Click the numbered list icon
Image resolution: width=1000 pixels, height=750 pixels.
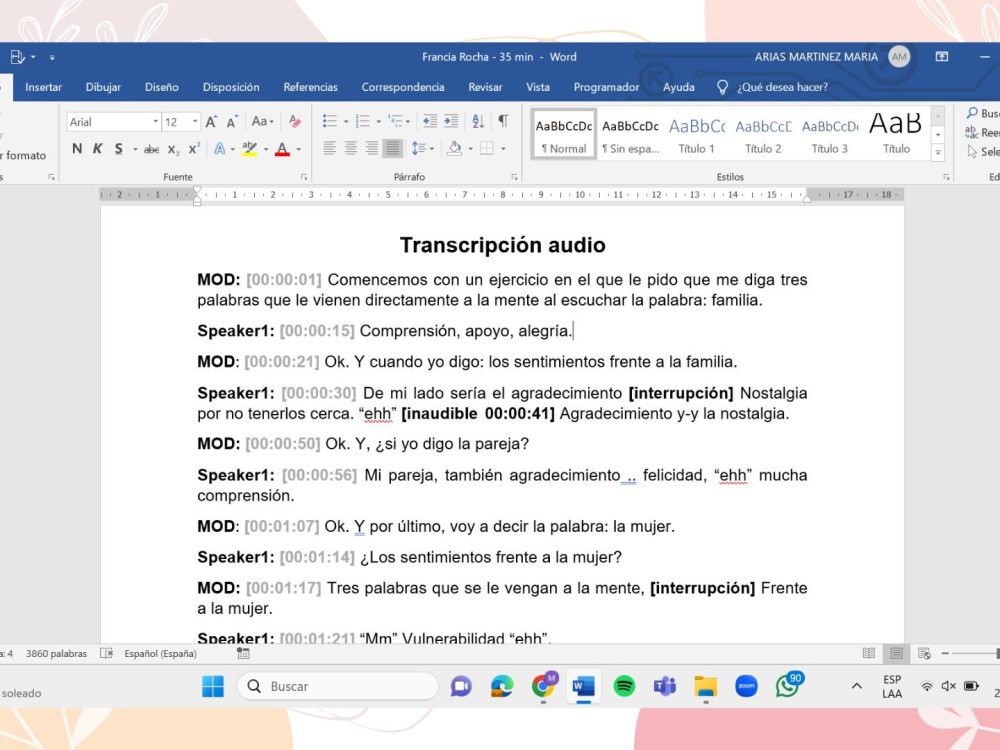click(362, 121)
